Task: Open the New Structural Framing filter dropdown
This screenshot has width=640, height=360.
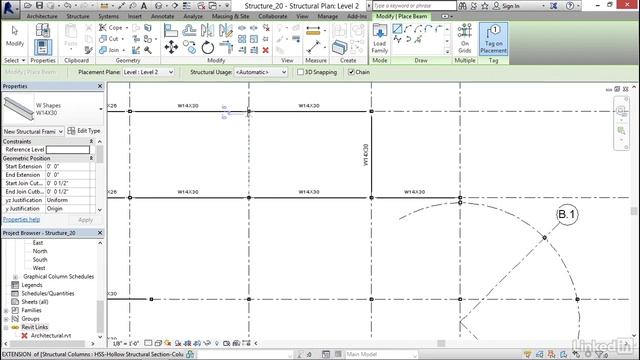Action: click(x=33, y=131)
